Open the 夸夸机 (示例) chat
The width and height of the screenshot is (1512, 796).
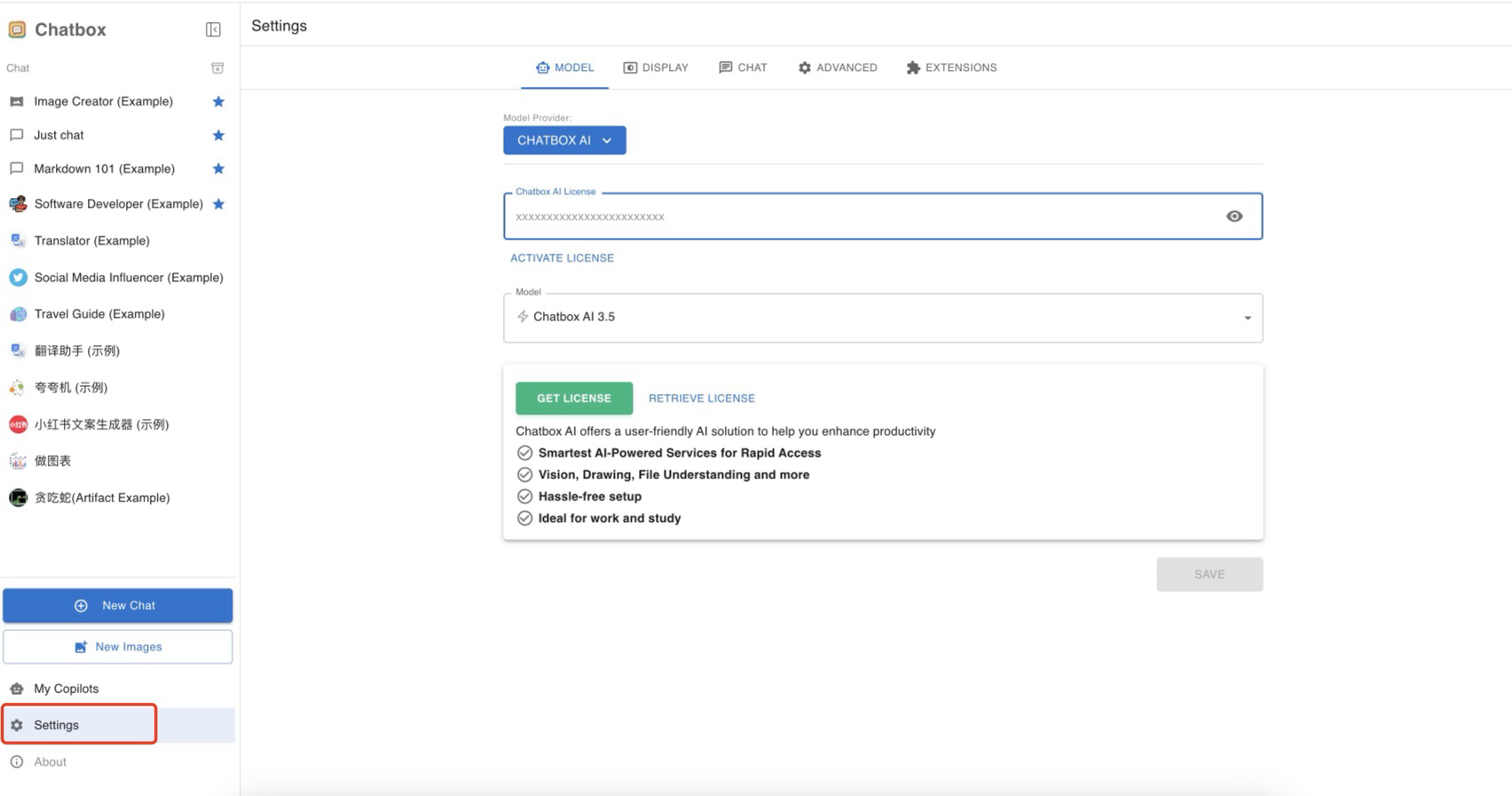(x=118, y=388)
